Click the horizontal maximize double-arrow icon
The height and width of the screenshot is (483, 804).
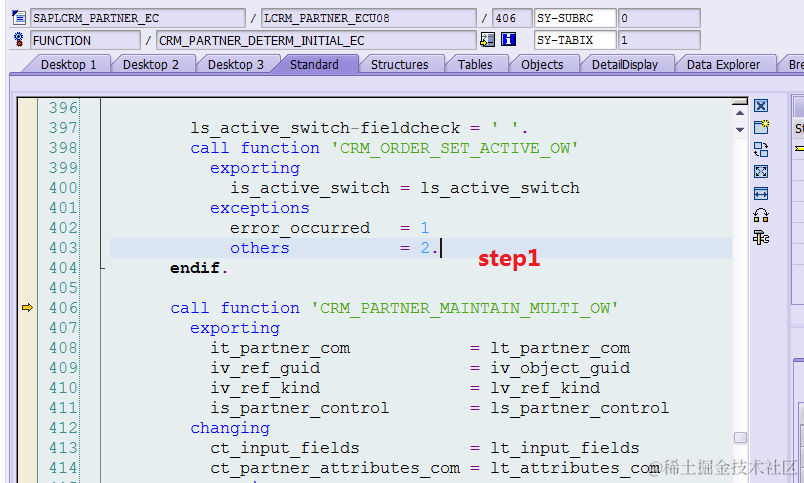tap(761, 193)
